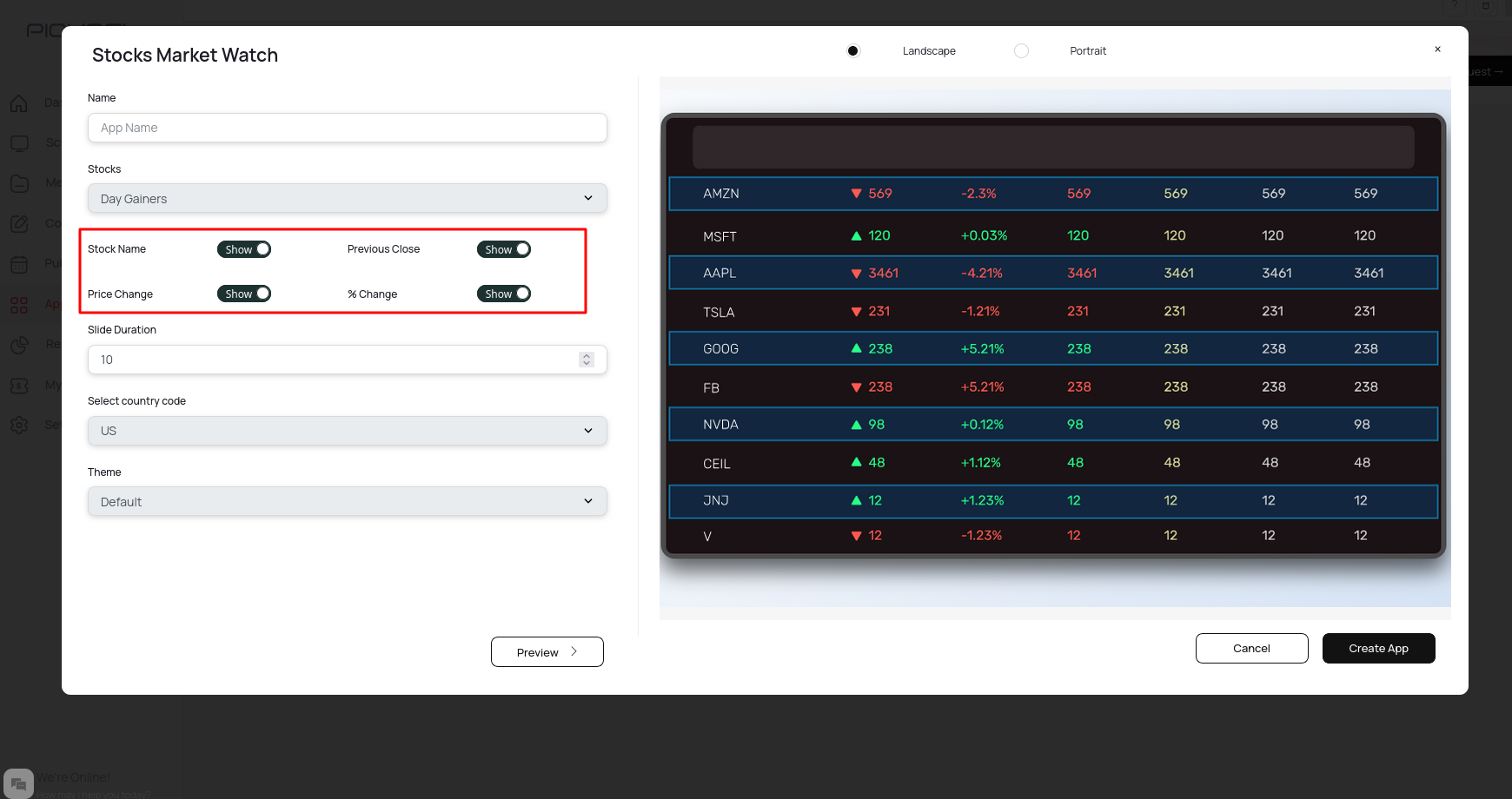This screenshot has width=1512, height=799.
Task: Click the ticket-shaped subscription icon in sidebar
Action: click(19, 385)
